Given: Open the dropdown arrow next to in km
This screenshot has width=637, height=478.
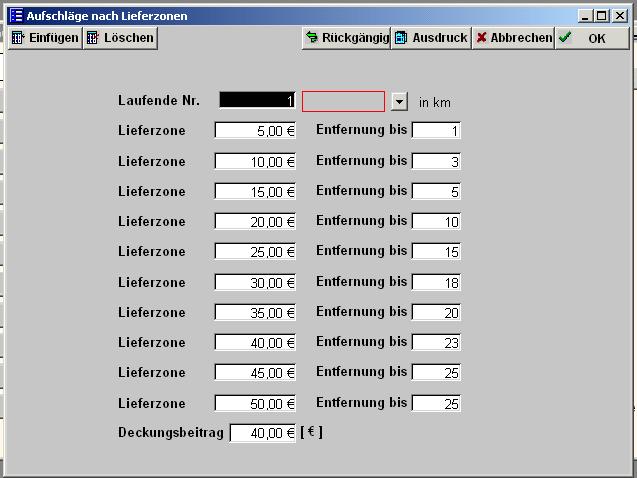Looking at the screenshot, I should 400,102.
